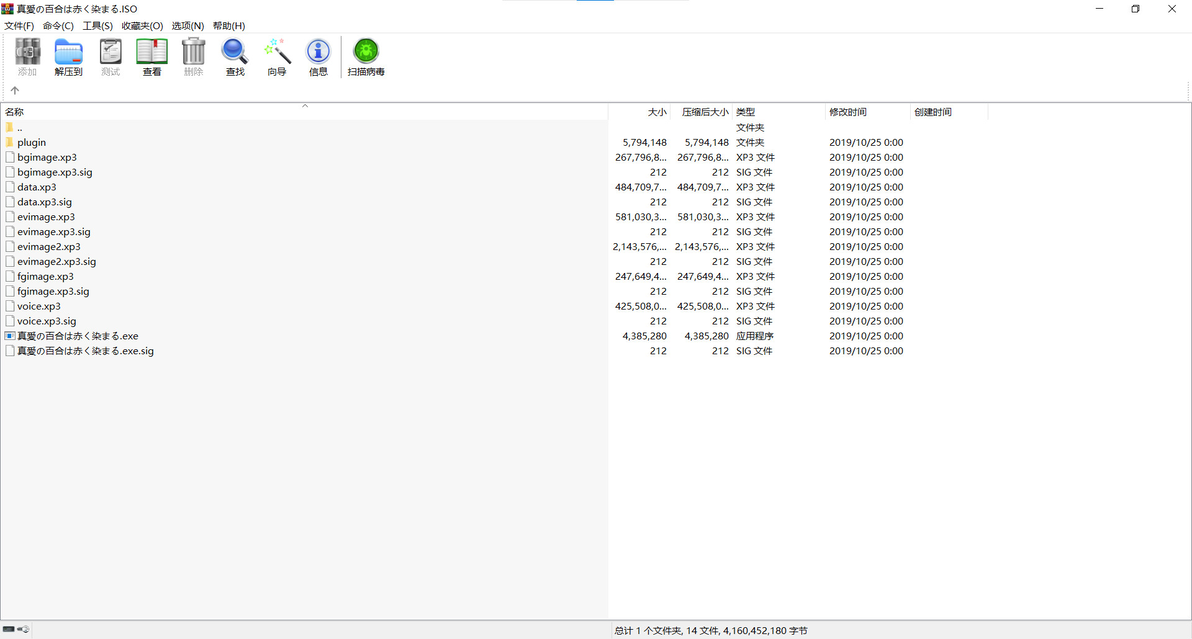Click file icon of data.xp3
This screenshot has width=1192, height=639.
(x=9, y=187)
